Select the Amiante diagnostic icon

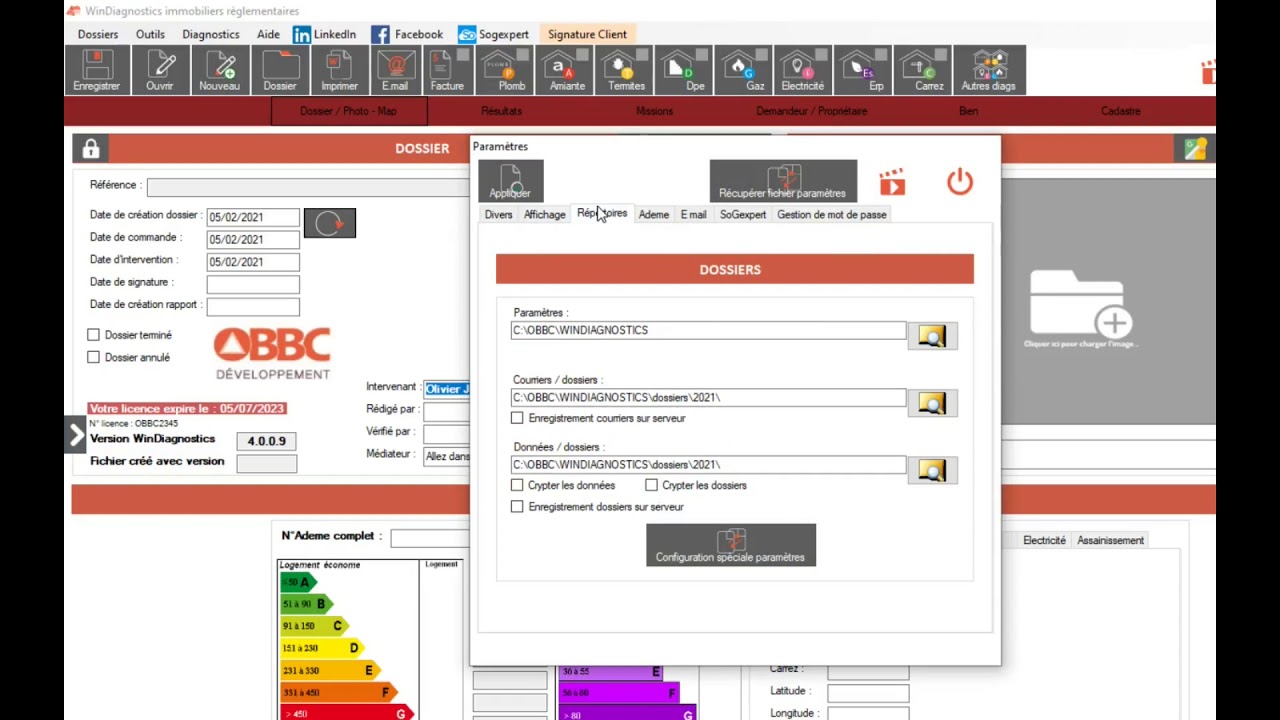tap(567, 70)
